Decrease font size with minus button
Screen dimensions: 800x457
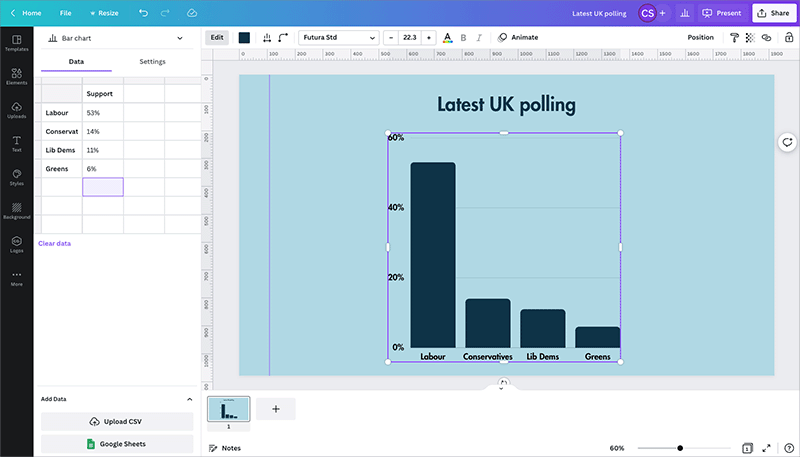391,37
